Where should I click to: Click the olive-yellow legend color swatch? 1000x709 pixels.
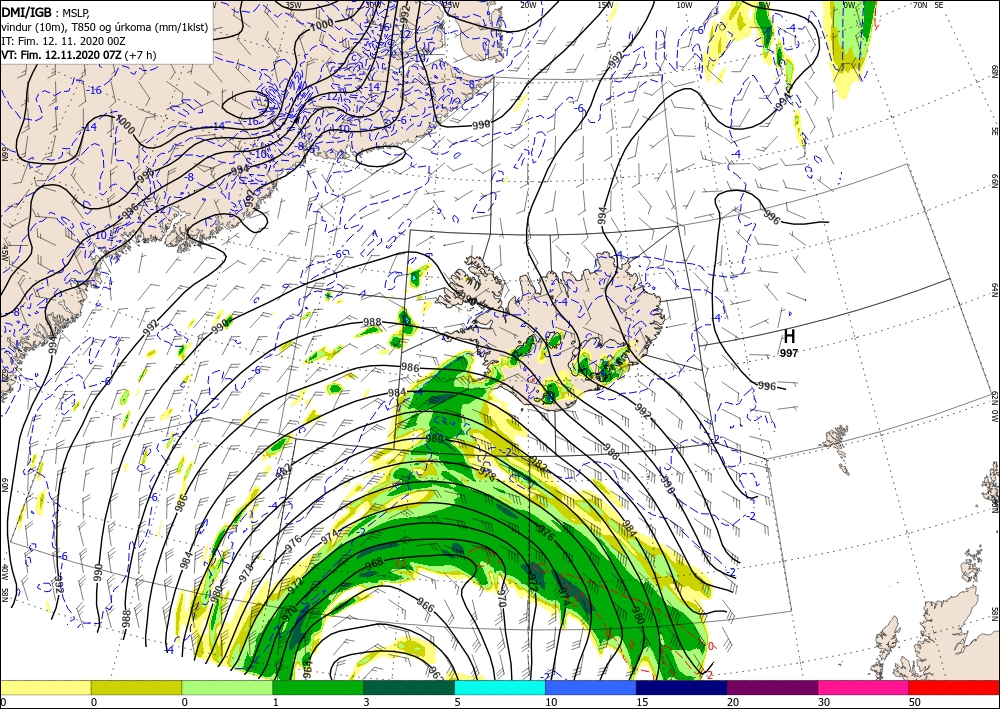(x=136, y=687)
